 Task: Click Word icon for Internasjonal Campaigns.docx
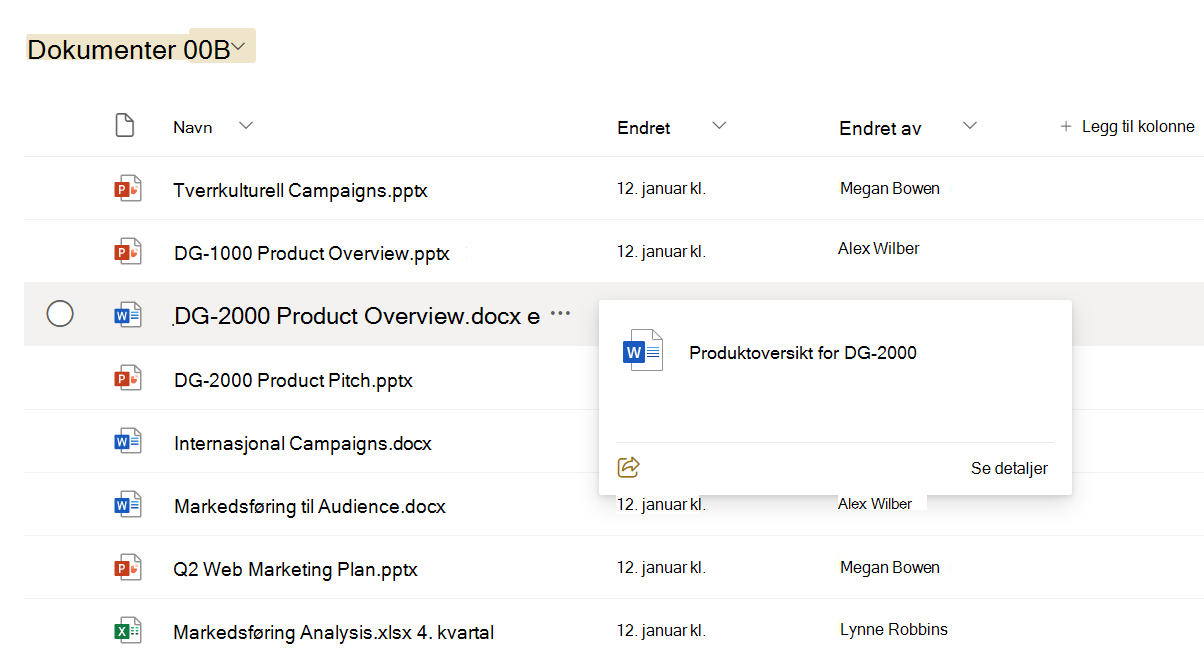point(128,442)
